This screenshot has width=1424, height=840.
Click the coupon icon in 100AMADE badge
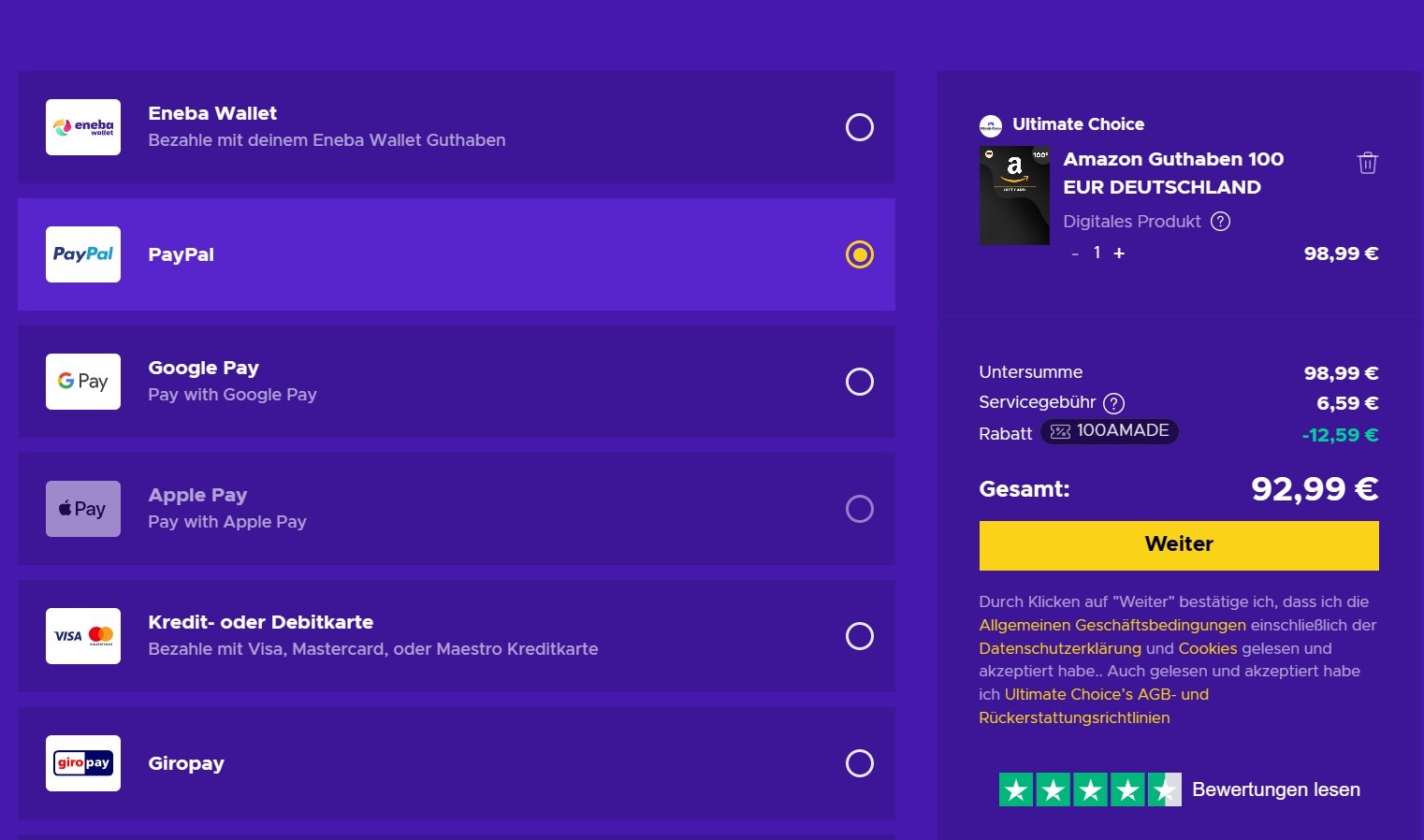pos(1060,431)
